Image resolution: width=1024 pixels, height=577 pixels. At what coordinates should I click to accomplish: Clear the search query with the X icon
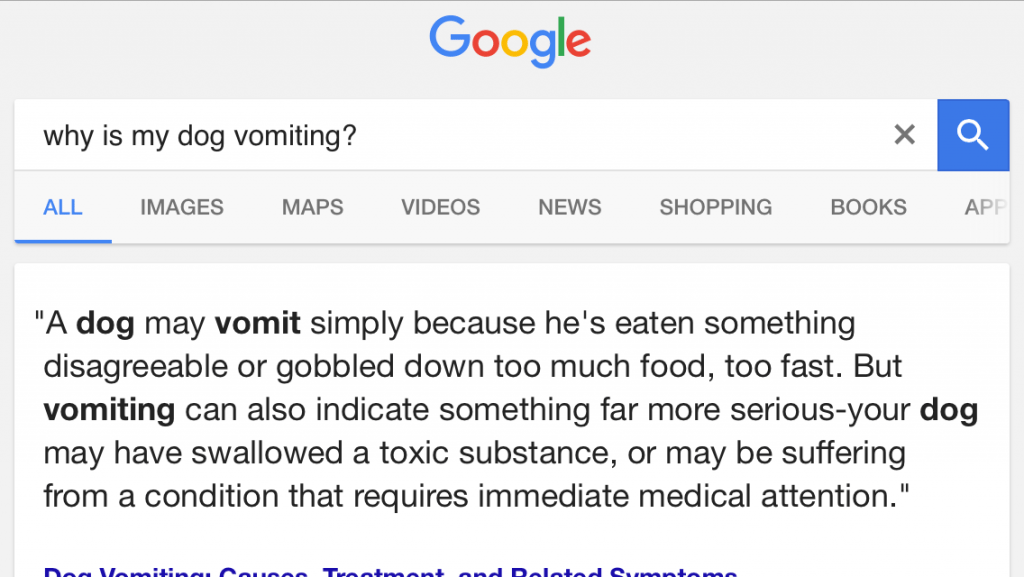904,134
